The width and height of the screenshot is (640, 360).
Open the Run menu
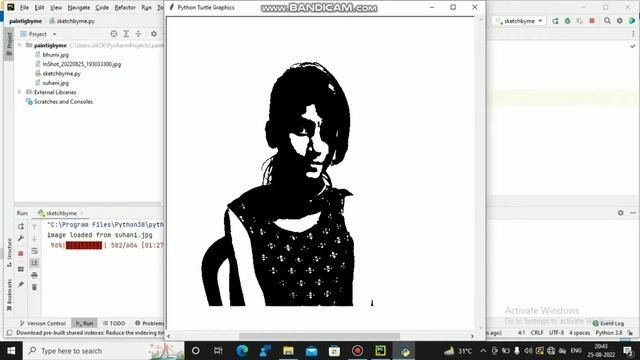coord(146,7)
